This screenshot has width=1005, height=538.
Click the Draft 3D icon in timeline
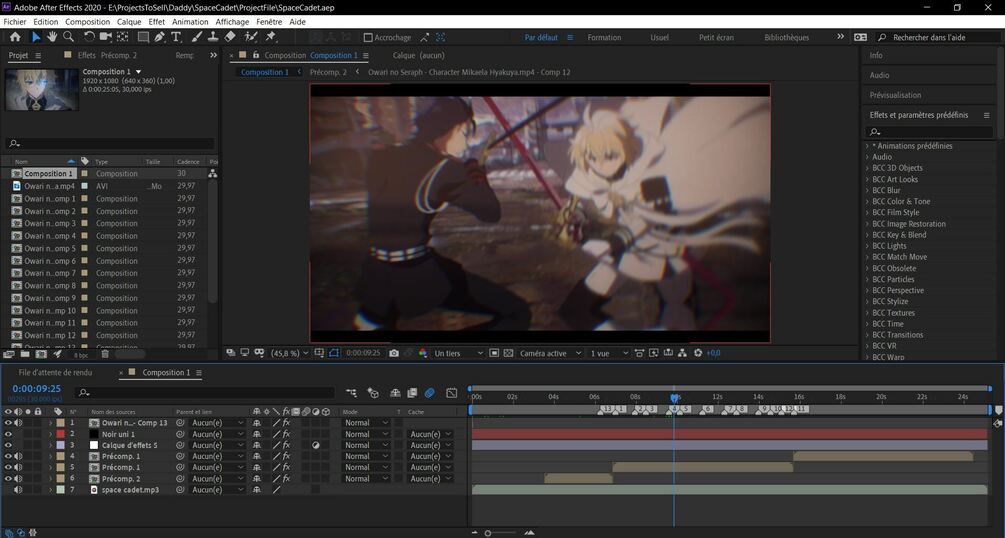point(373,392)
